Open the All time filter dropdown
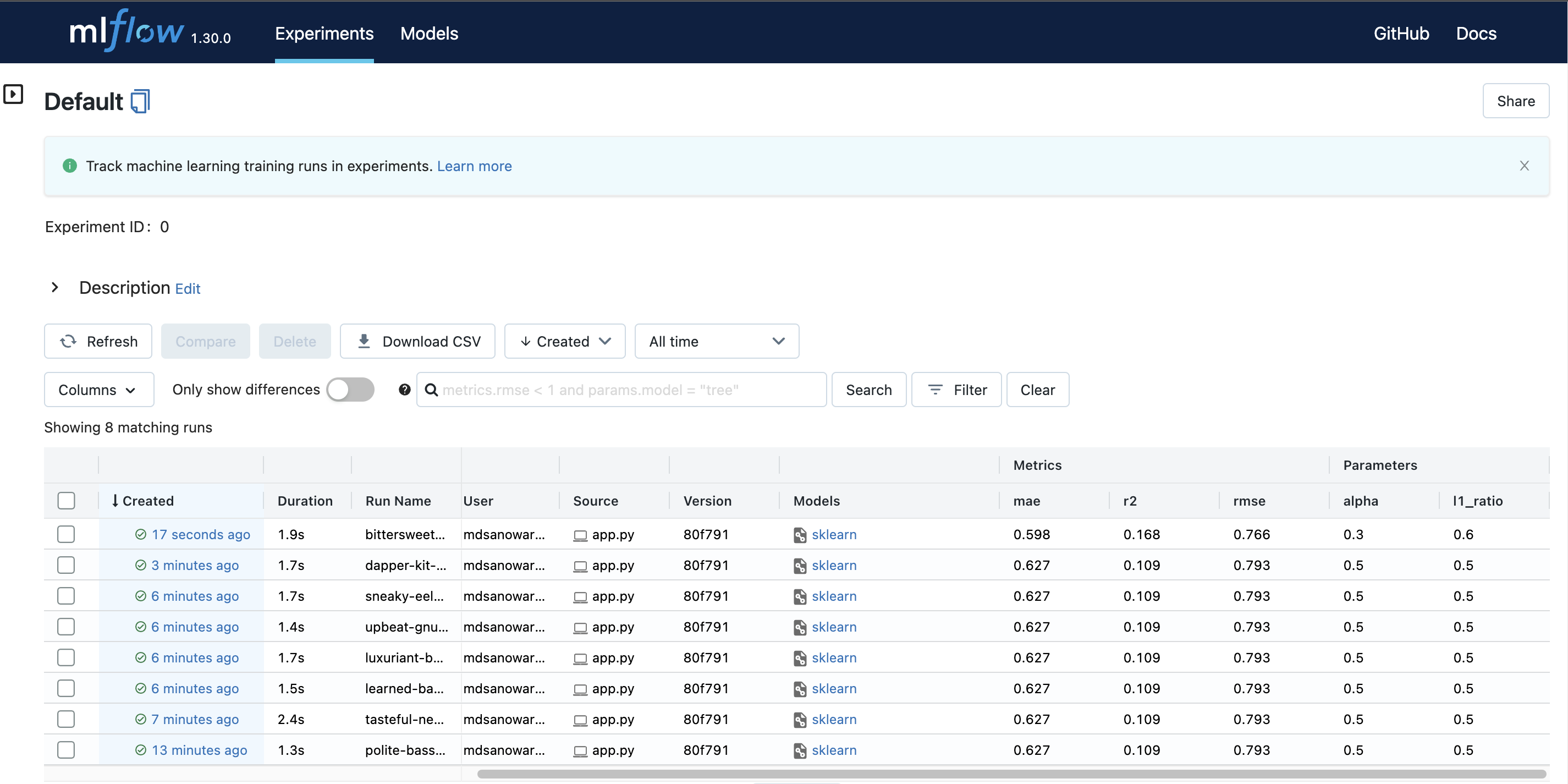This screenshot has height=784, width=1568. coord(714,341)
